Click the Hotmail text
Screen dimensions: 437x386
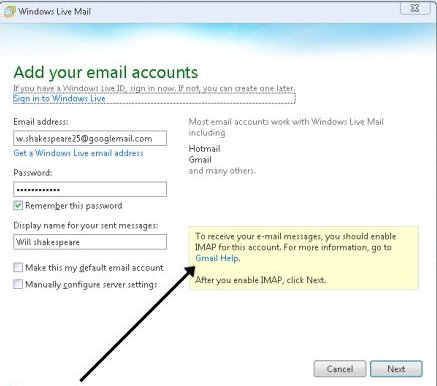[x=204, y=149]
